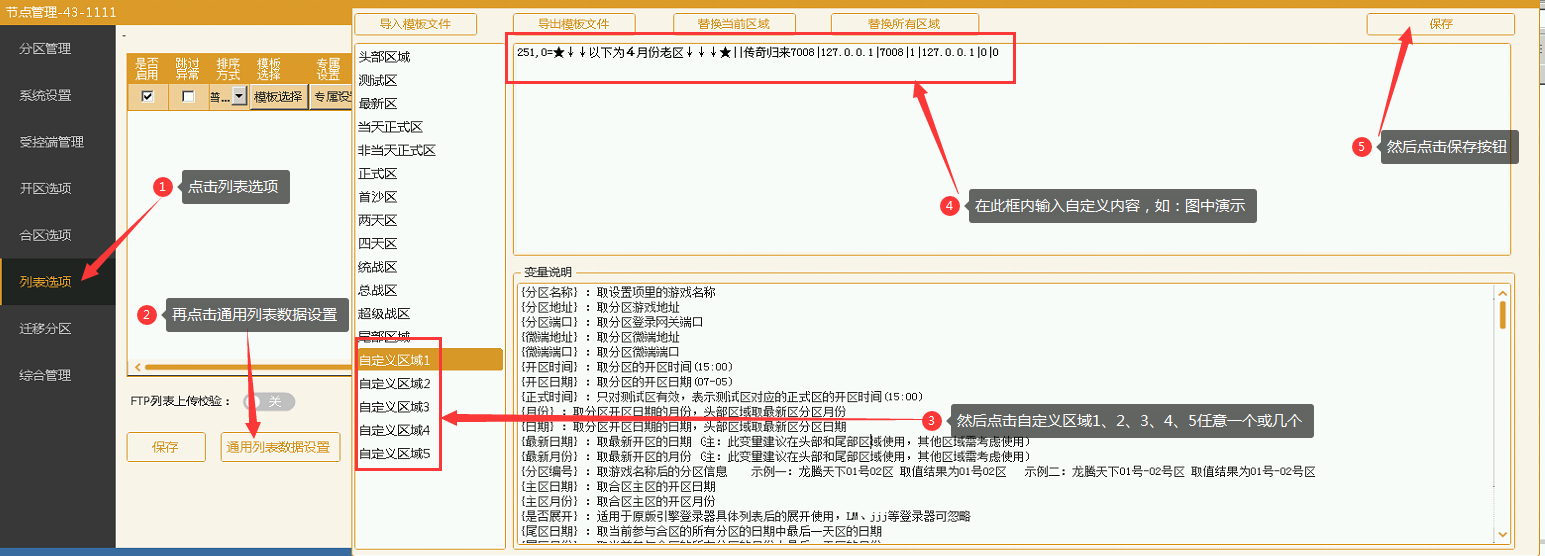The image size is (1545, 556).
Task: Click the 模板选择 button in the table row
Action: [x=278, y=97]
